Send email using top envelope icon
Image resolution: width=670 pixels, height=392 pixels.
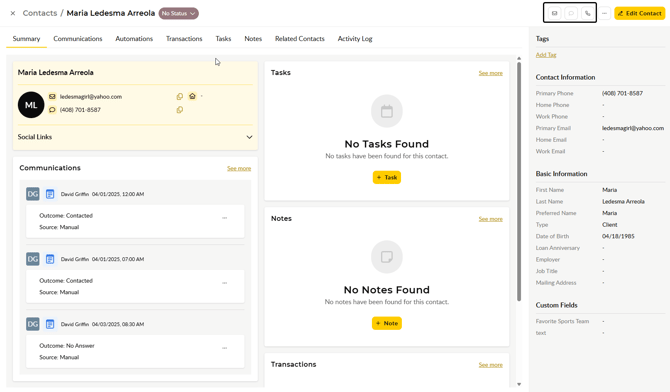point(555,13)
